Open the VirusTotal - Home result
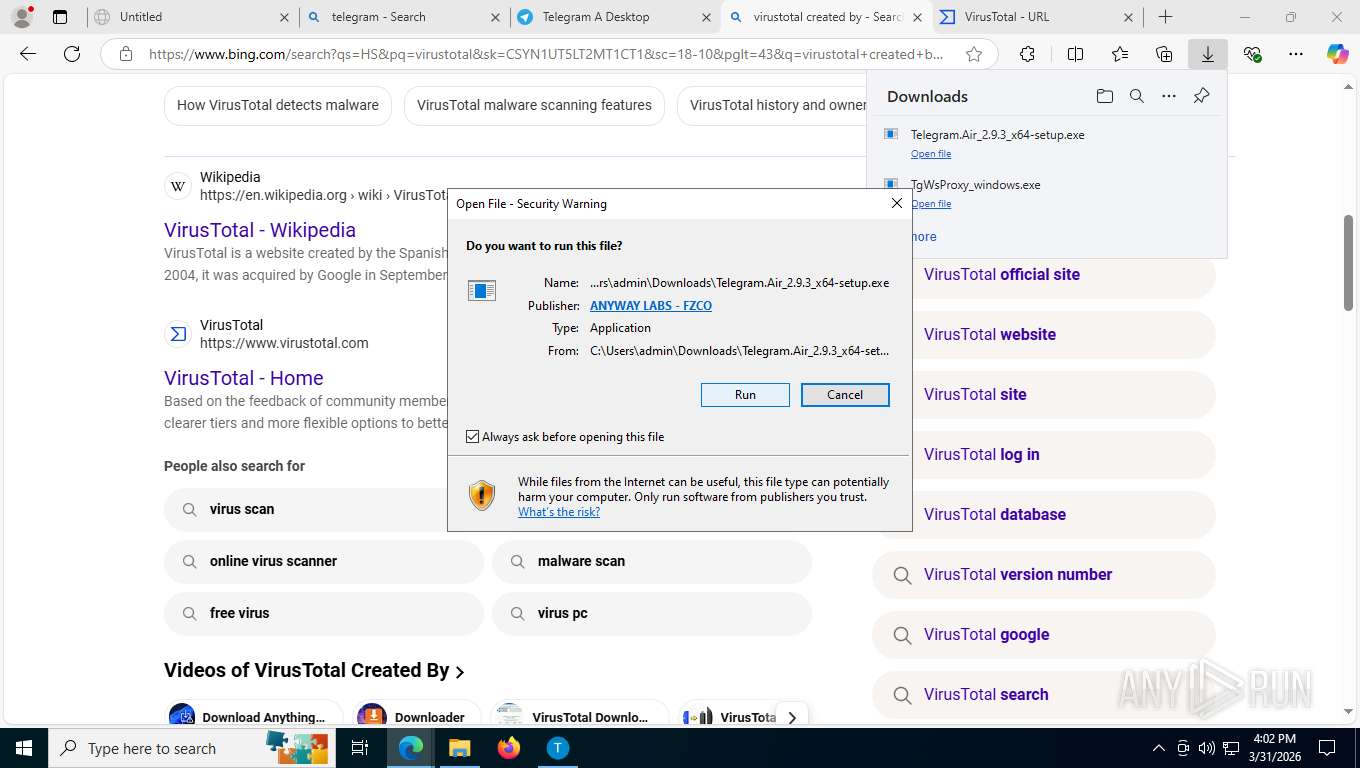 point(244,378)
